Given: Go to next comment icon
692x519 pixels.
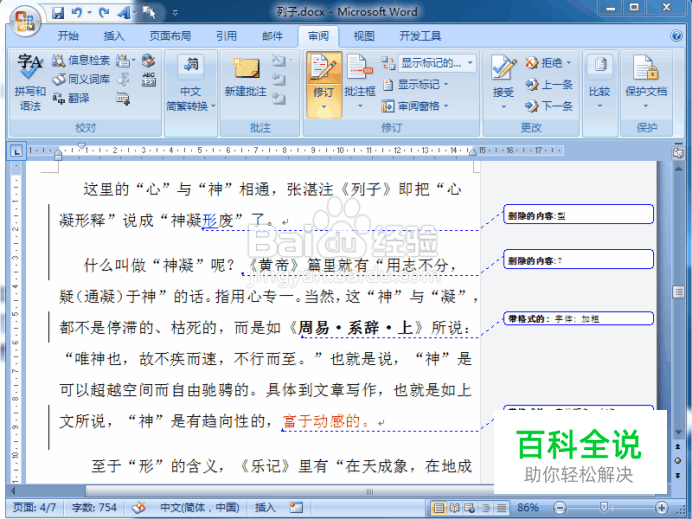Looking at the screenshot, I should click(x=279, y=98).
